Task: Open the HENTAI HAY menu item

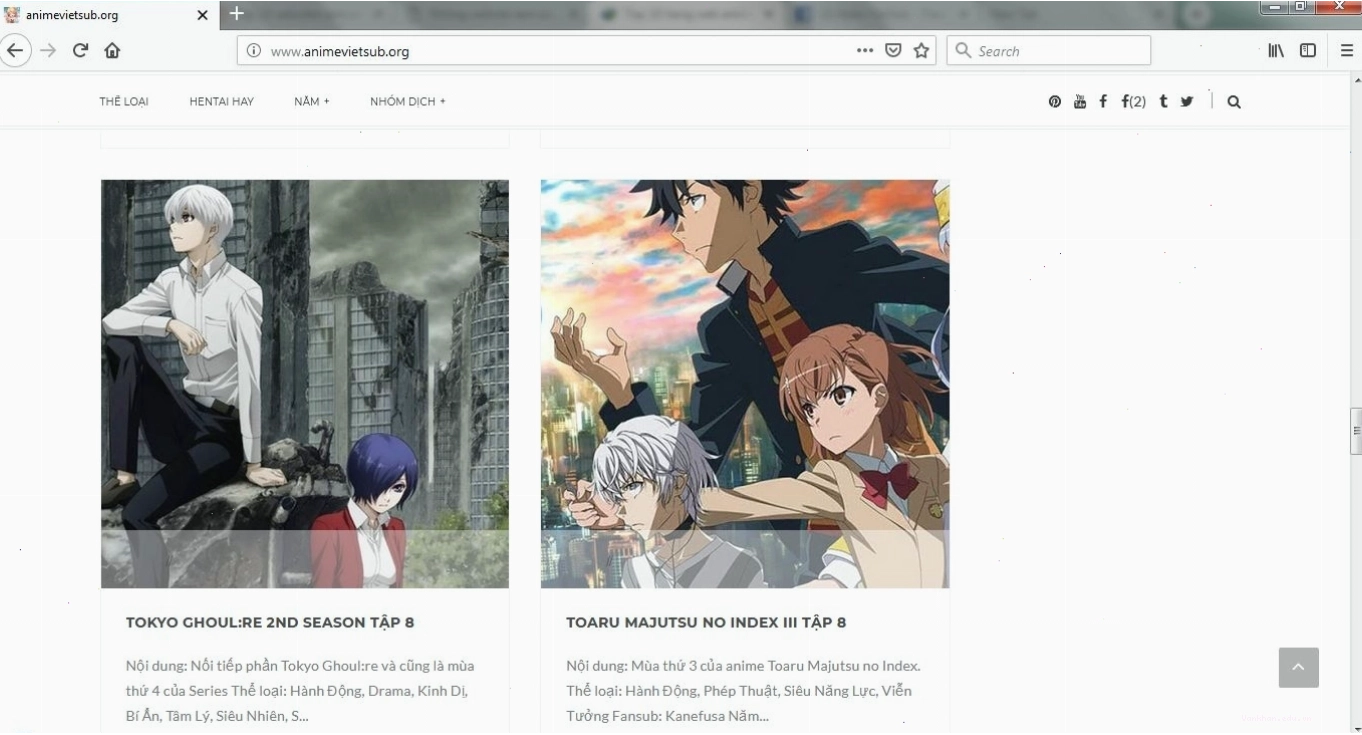Action: [x=221, y=101]
